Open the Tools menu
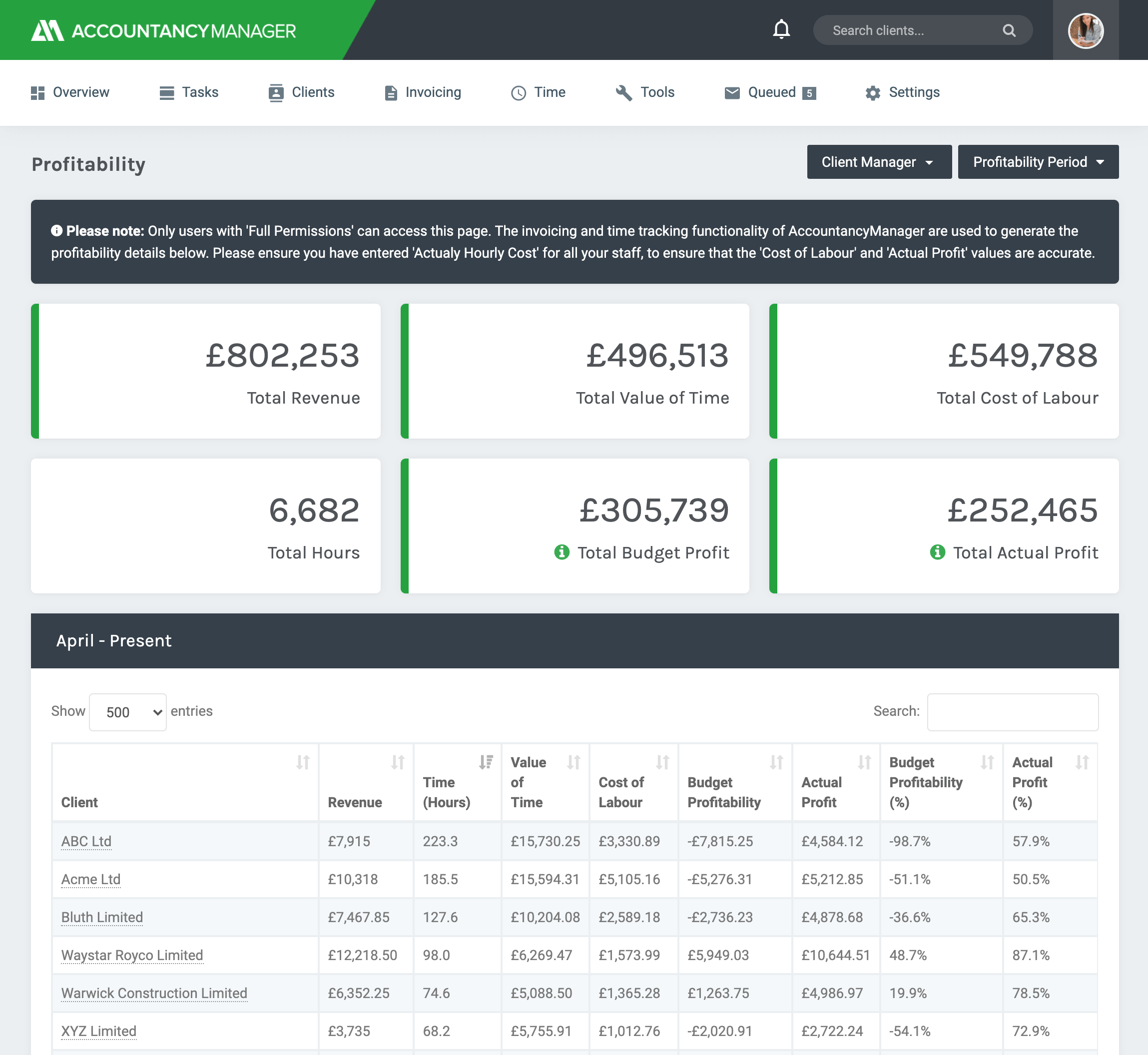Screen dimensions: 1148x1055 click(645, 92)
